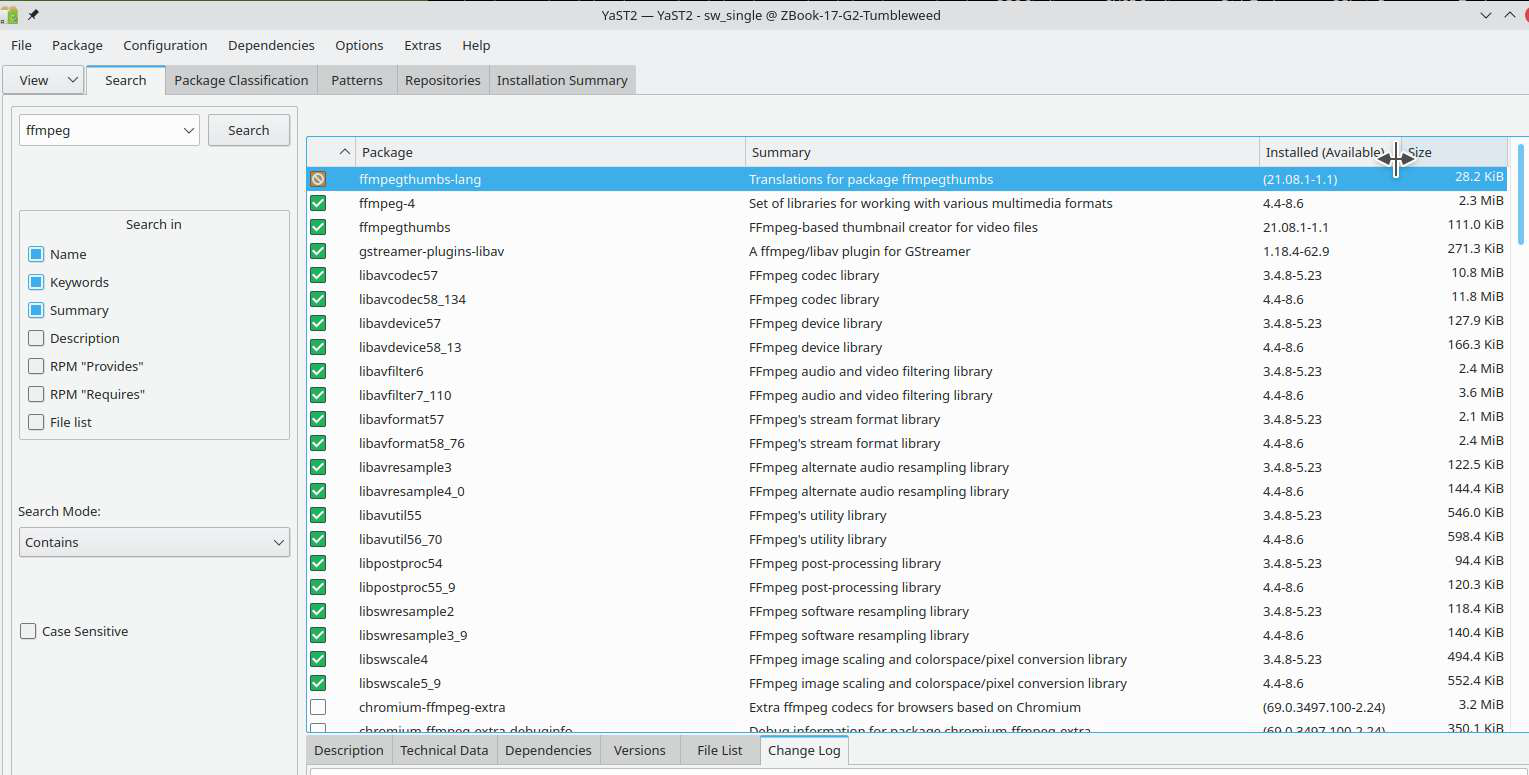Switch to the Patterns tab
The width and height of the screenshot is (1529, 775).
[x=357, y=80]
